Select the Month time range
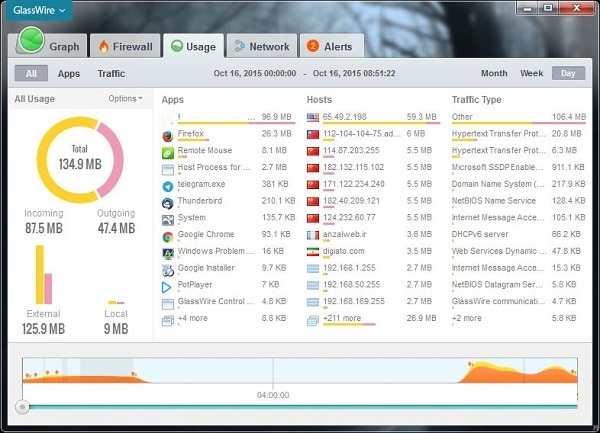 [494, 73]
